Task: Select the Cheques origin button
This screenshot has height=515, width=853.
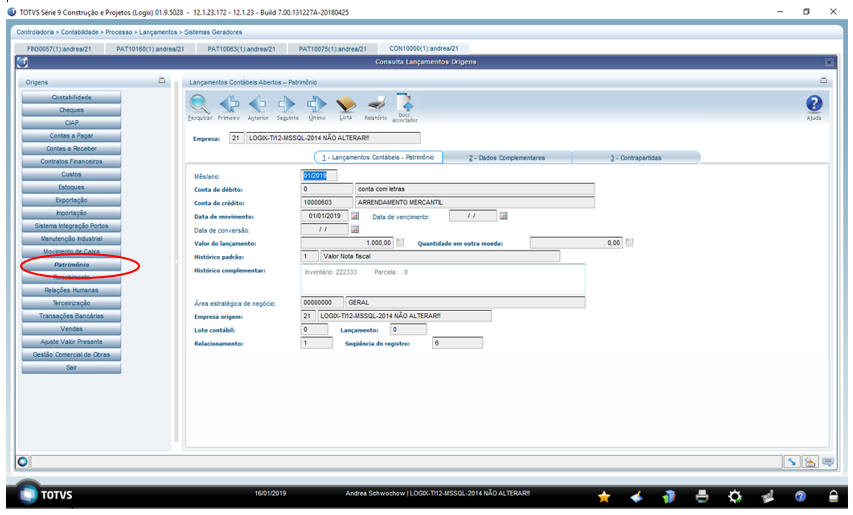Action: click(71, 110)
